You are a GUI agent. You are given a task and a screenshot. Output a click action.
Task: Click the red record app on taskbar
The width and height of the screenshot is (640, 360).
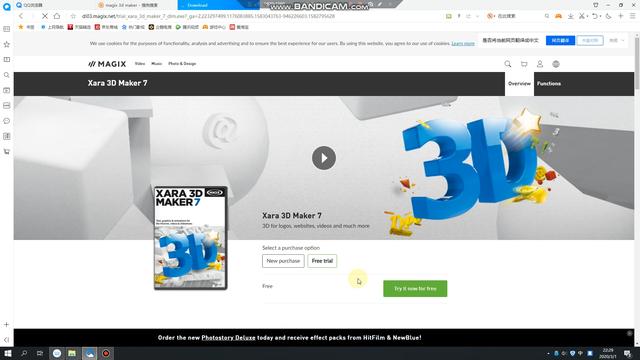pyautogui.click(x=106, y=353)
